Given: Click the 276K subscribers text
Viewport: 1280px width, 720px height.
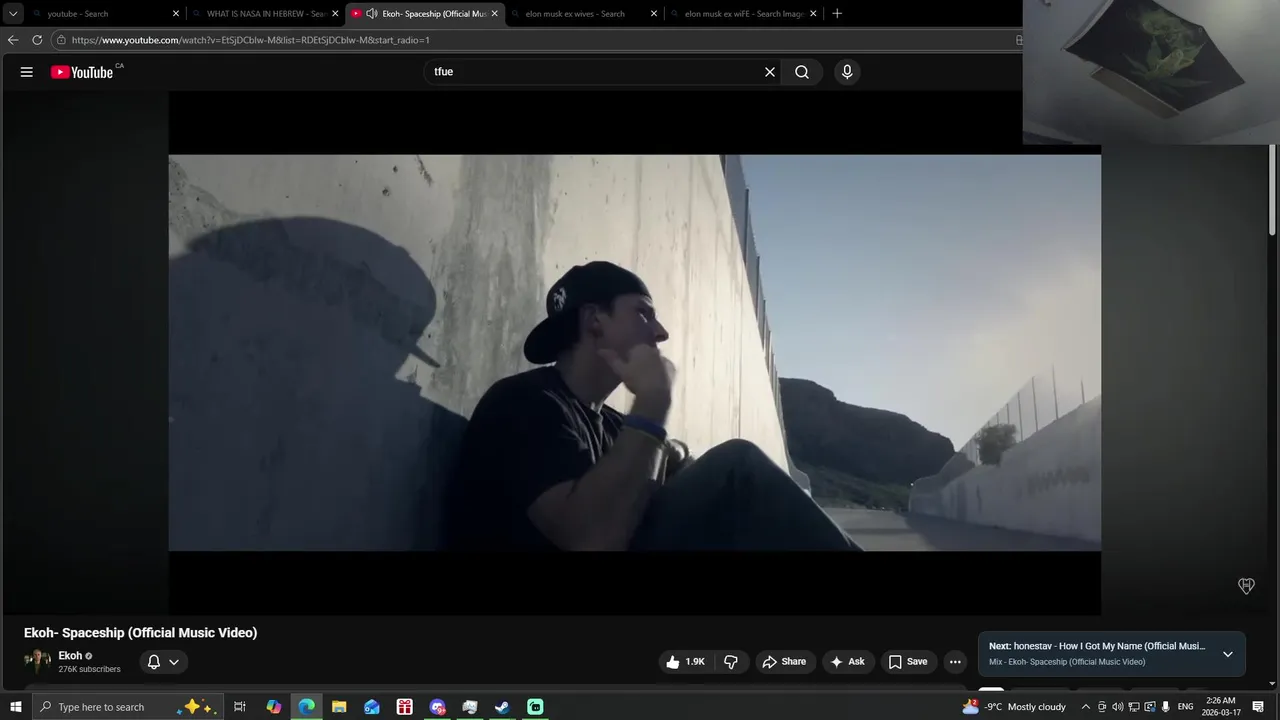Looking at the screenshot, I should click(89, 669).
